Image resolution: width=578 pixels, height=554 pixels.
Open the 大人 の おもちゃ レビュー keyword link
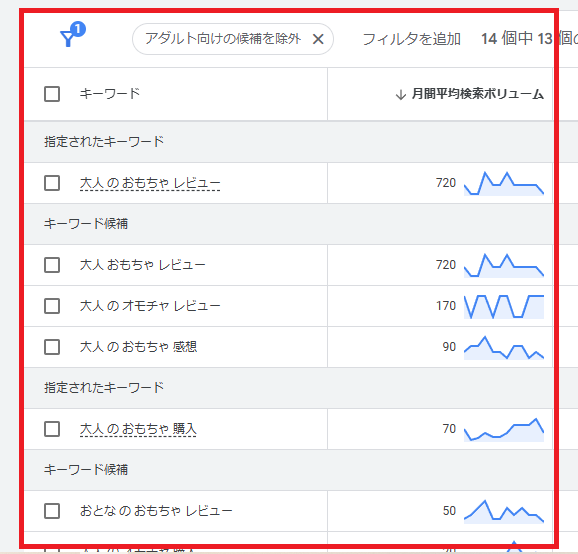[x=150, y=183]
